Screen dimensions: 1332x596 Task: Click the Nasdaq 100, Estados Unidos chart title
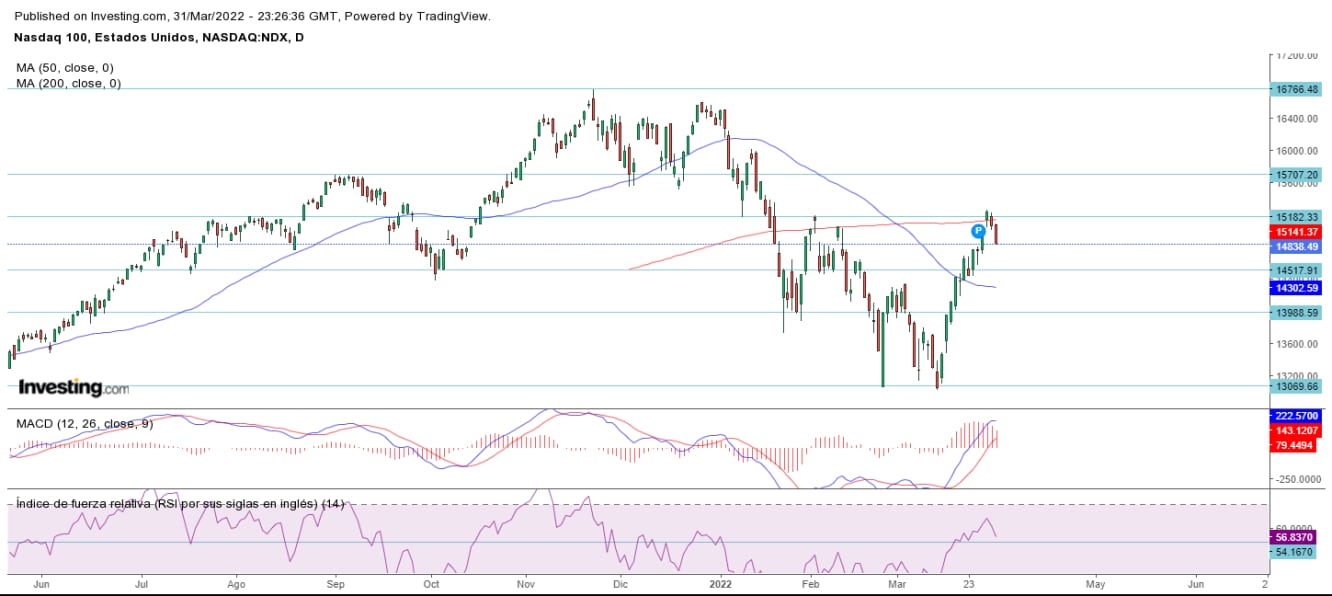(161, 38)
